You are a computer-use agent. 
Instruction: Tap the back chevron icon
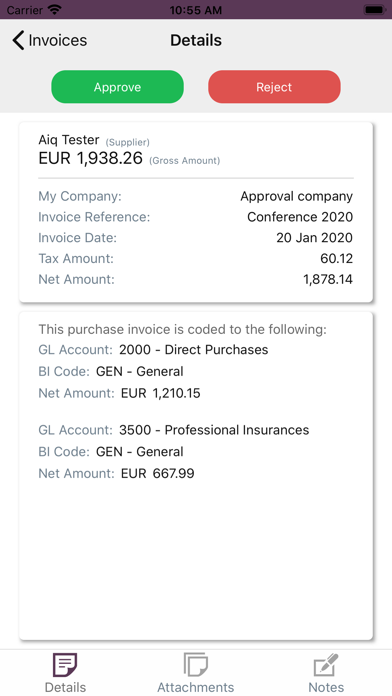pyautogui.click(x=18, y=40)
